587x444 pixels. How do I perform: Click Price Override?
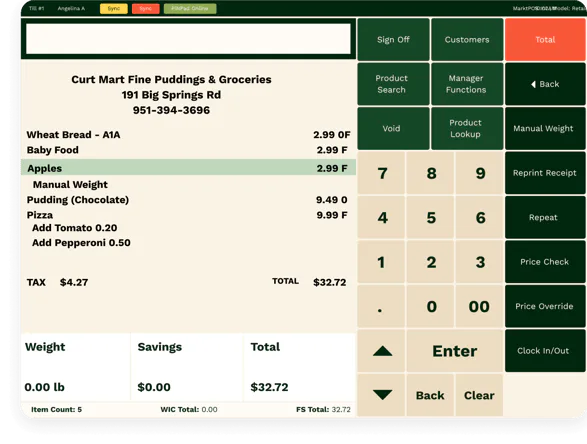[545, 306]
